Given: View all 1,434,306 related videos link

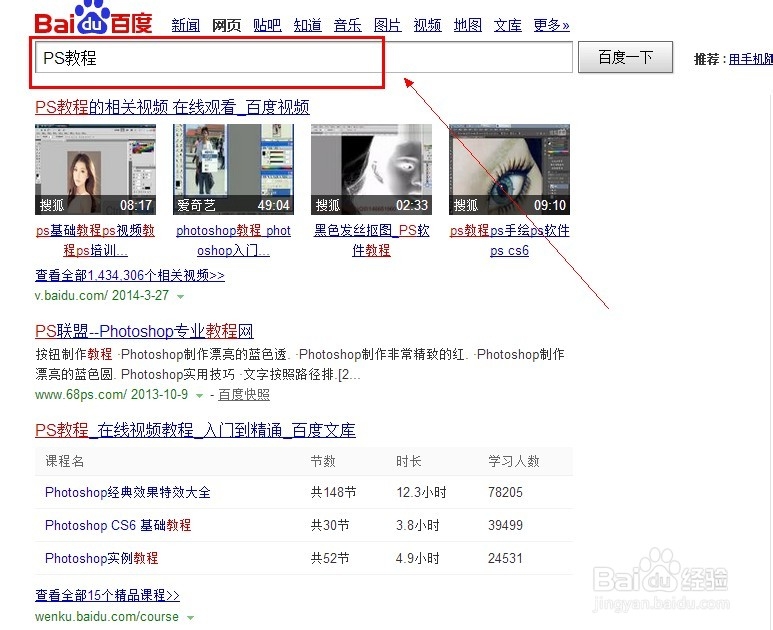Looking at the screenshot, I should click(x=130, y=275).
